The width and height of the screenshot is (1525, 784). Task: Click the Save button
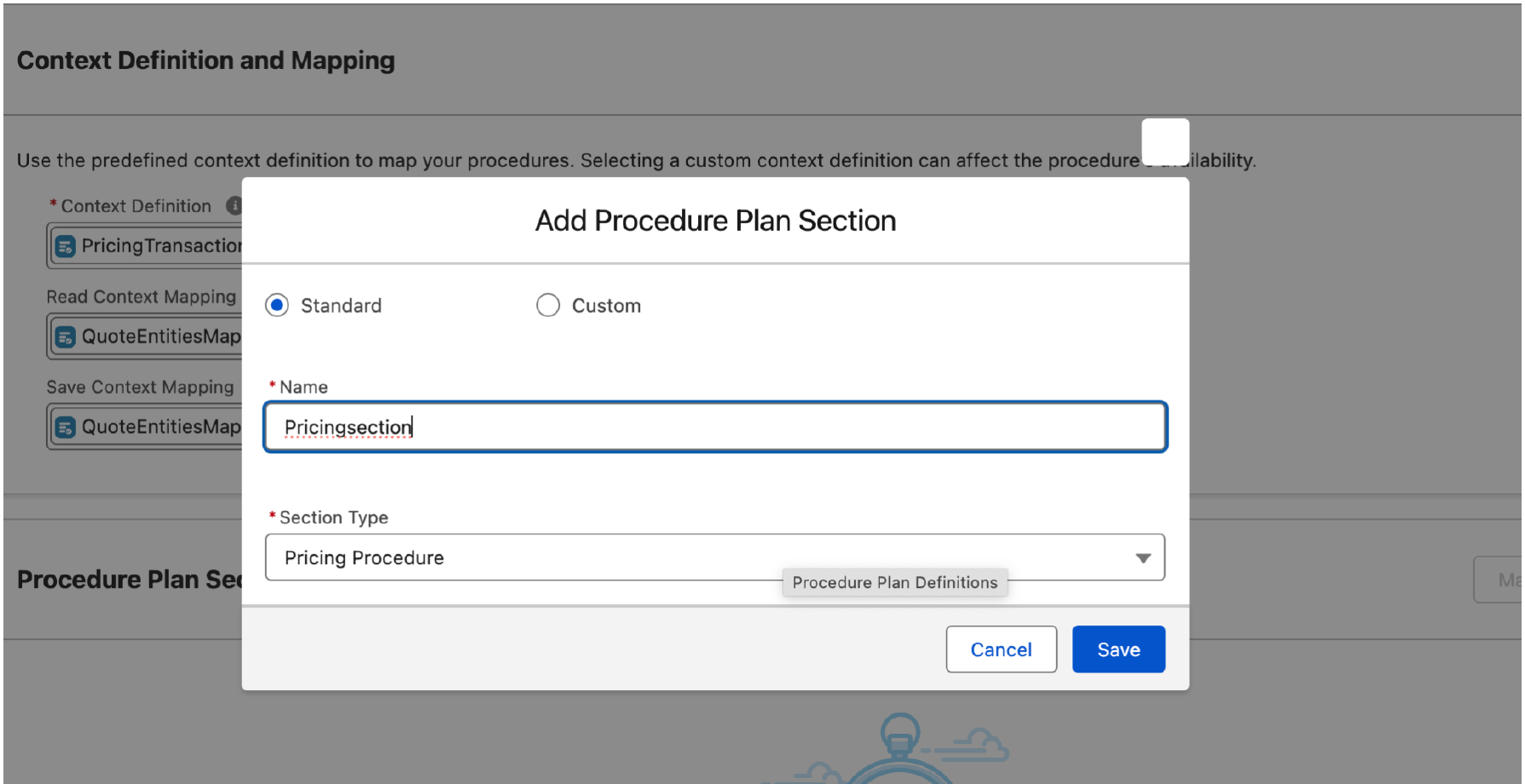tap(1118, 649)
